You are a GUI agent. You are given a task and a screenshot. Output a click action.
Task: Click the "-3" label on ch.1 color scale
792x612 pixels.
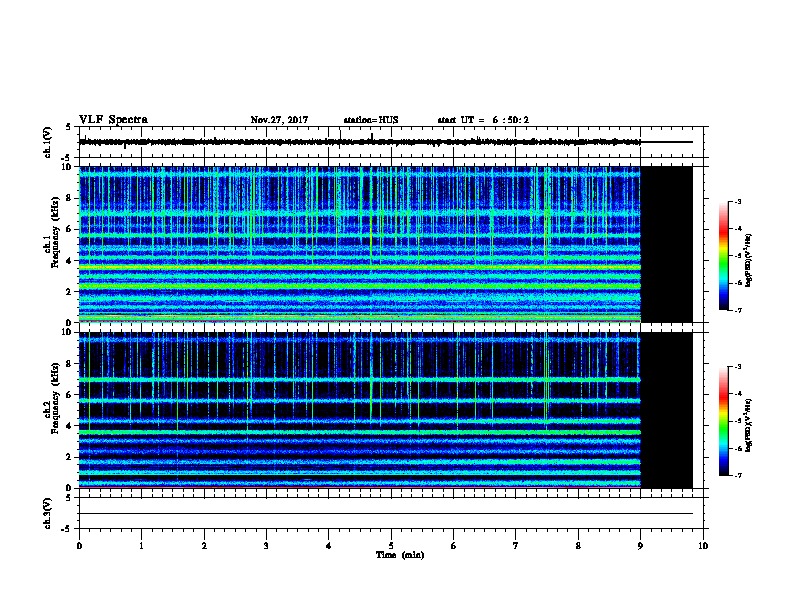coord(737,202)
